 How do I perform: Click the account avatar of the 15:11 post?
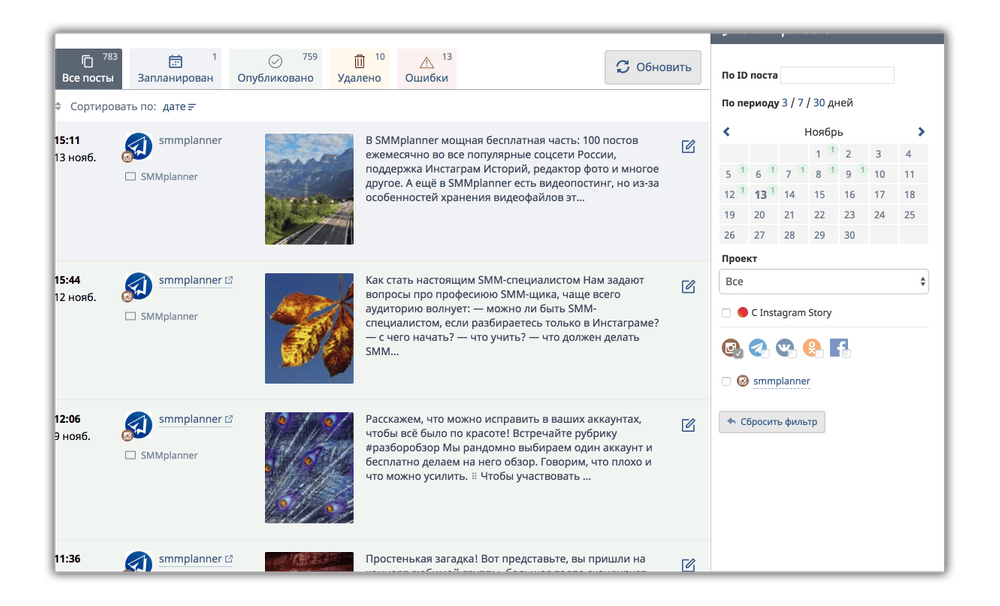[138, 147]
